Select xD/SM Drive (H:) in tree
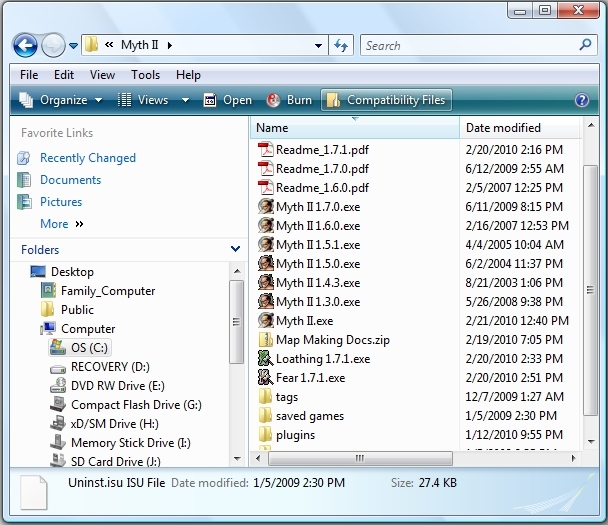Viewport: 608px width, 525px height. point(114,424)
